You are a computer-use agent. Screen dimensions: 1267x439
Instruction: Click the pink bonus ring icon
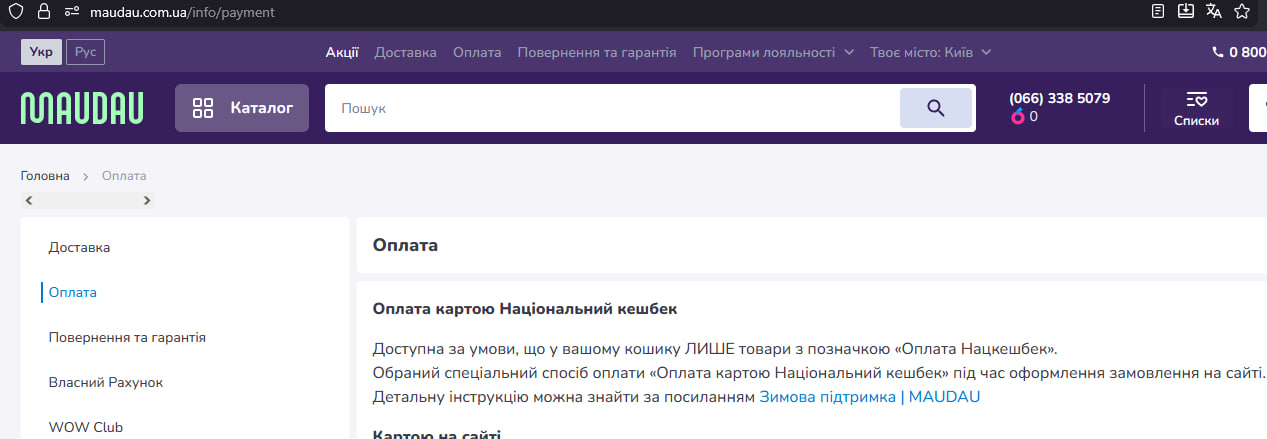(1018, 117)
